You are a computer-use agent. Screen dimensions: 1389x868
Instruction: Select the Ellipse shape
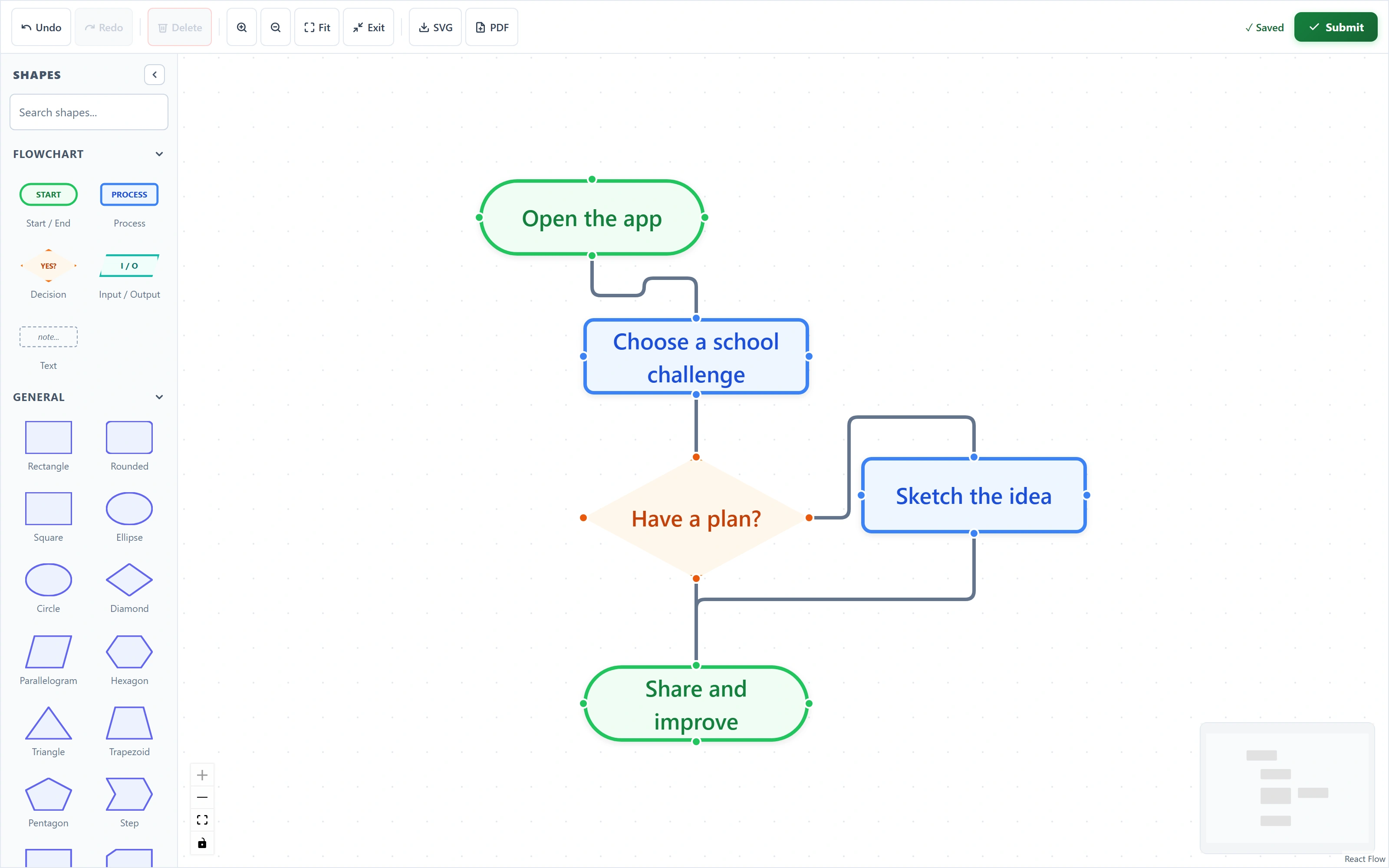(129, 517)
